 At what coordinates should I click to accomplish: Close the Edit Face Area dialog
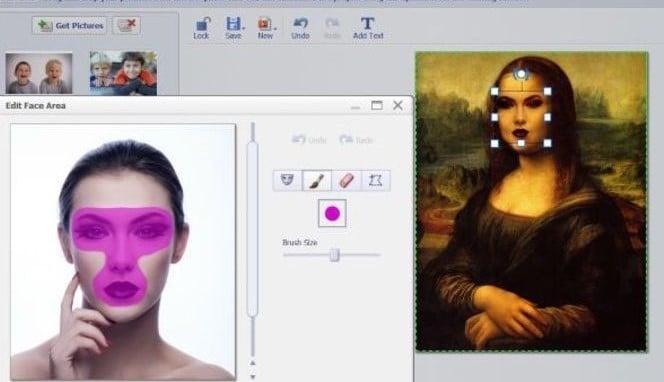tap(398, 105)
